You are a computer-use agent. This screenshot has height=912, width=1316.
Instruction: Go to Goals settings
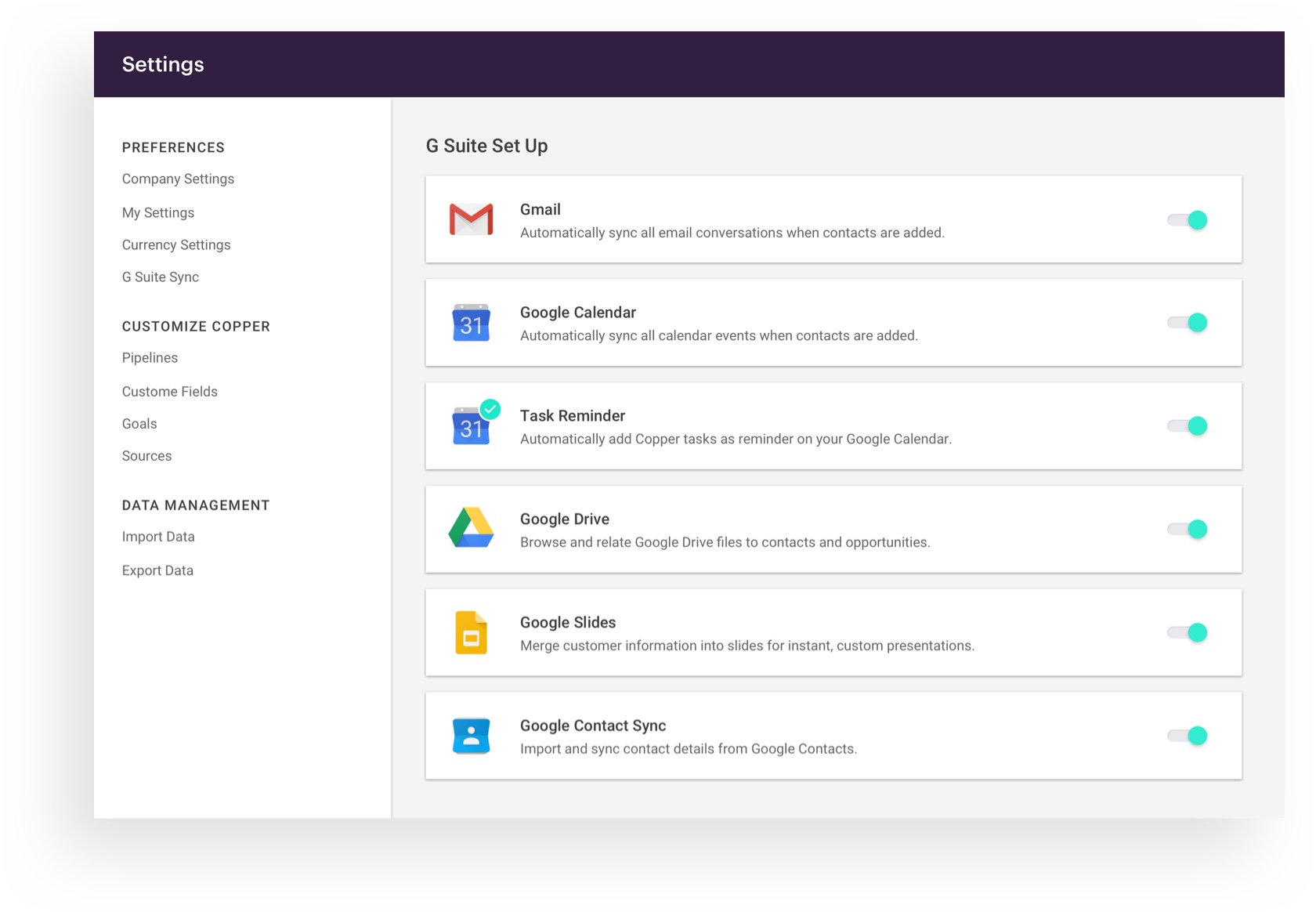(139, 424)
